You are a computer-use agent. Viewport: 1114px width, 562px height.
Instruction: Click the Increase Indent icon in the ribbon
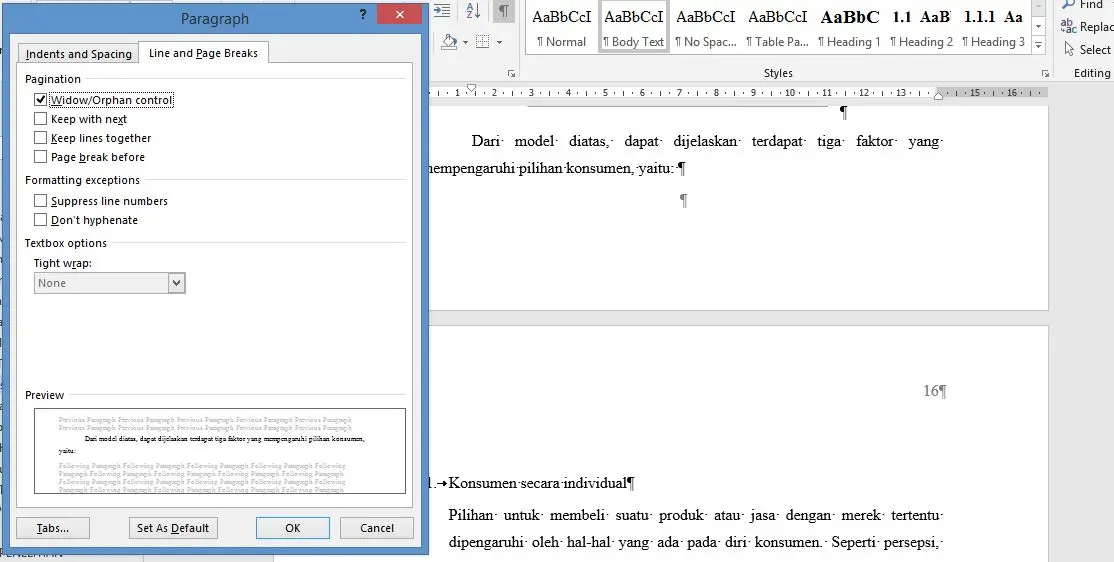click(442, 11)
